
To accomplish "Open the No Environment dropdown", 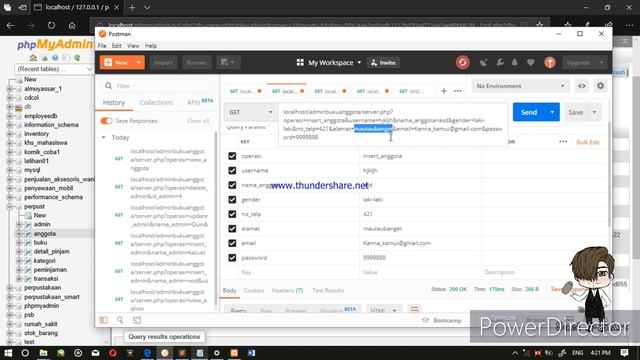I will [520, 86].
